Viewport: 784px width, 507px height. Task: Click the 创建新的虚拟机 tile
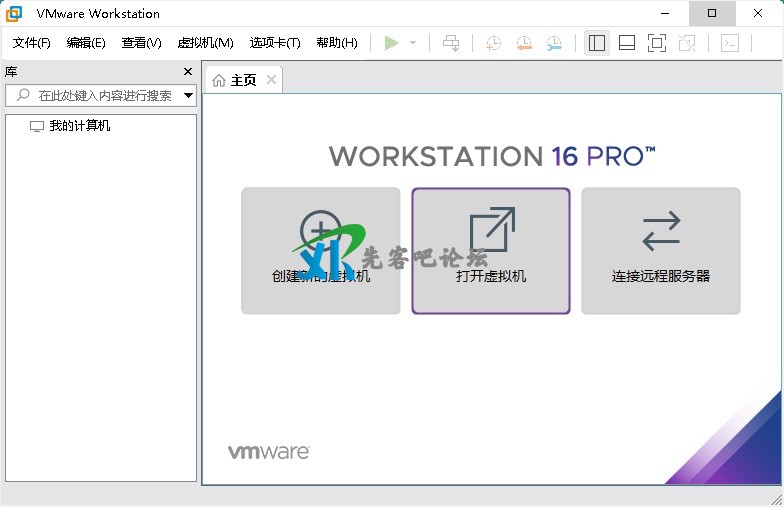tap(321, 251)
